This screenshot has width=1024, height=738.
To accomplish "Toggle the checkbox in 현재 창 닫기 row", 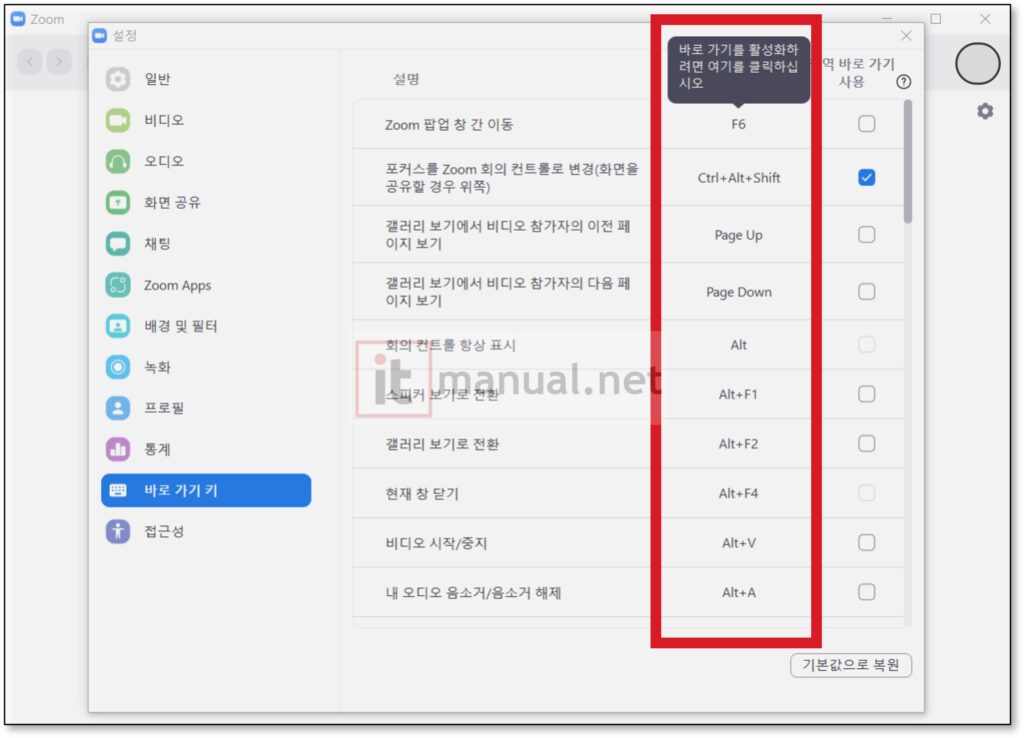I will (x=867, y=493).
